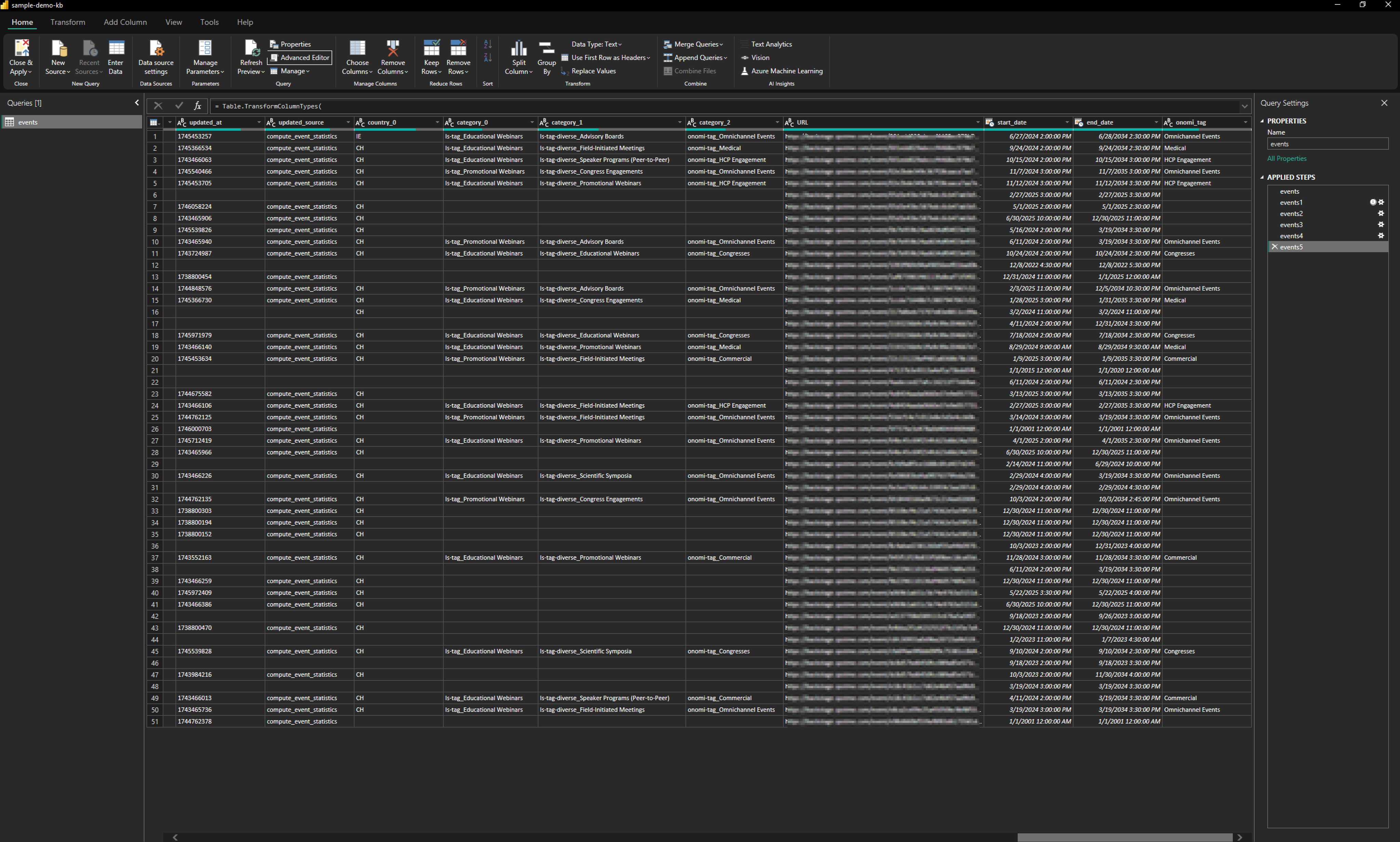Open query Properties

click(x=290, y=44)
